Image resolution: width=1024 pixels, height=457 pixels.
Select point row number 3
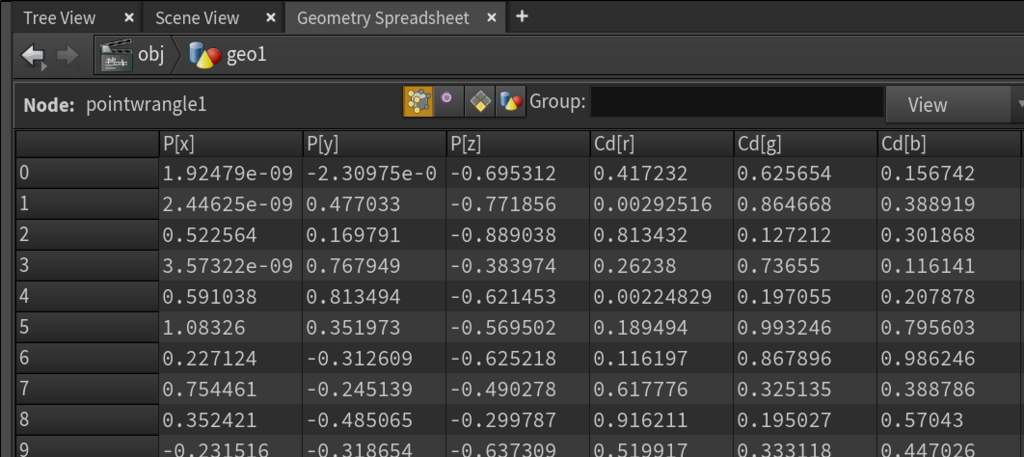point(88,266)
